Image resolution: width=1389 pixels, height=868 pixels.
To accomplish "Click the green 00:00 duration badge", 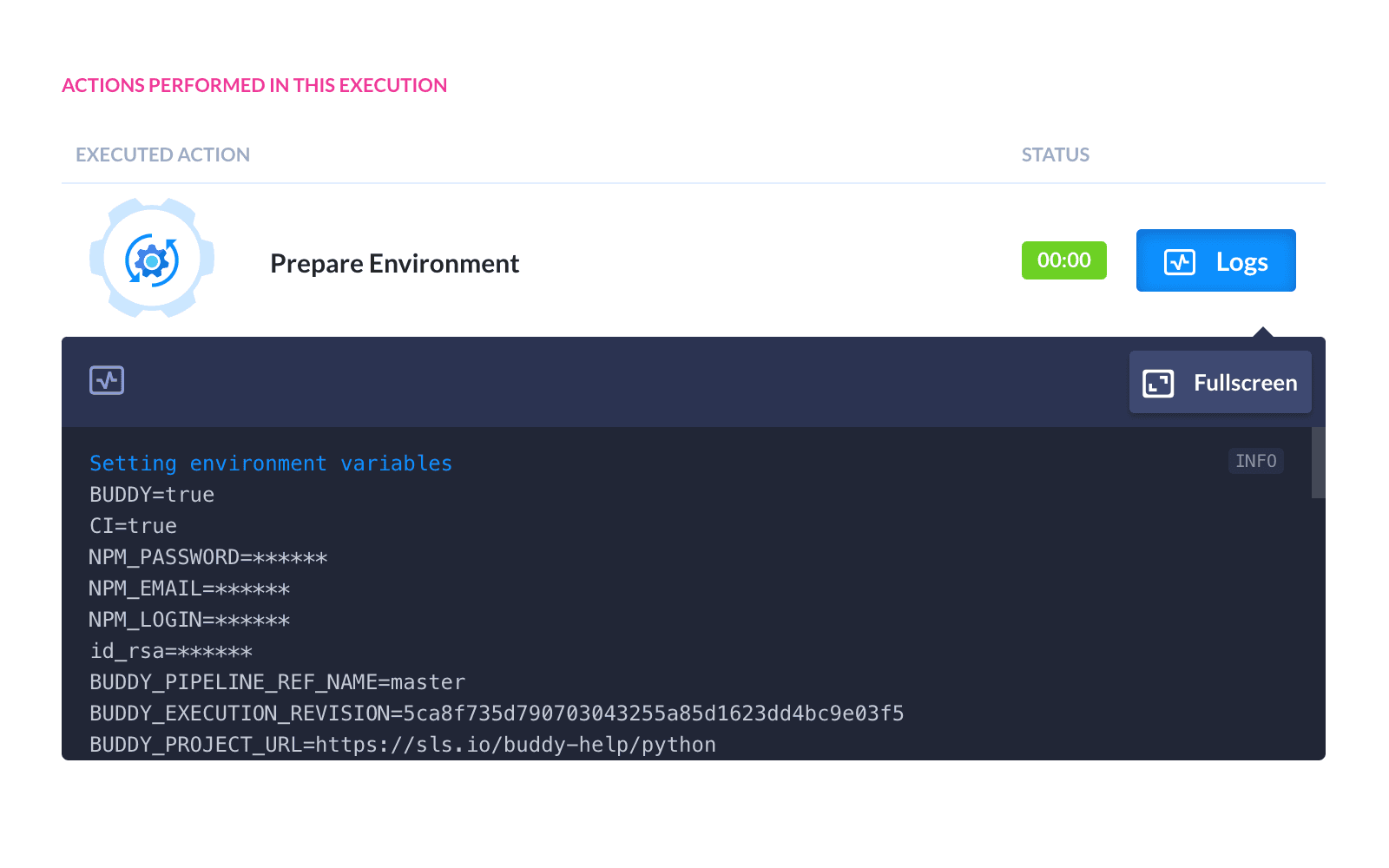I will coord(1063,260).
